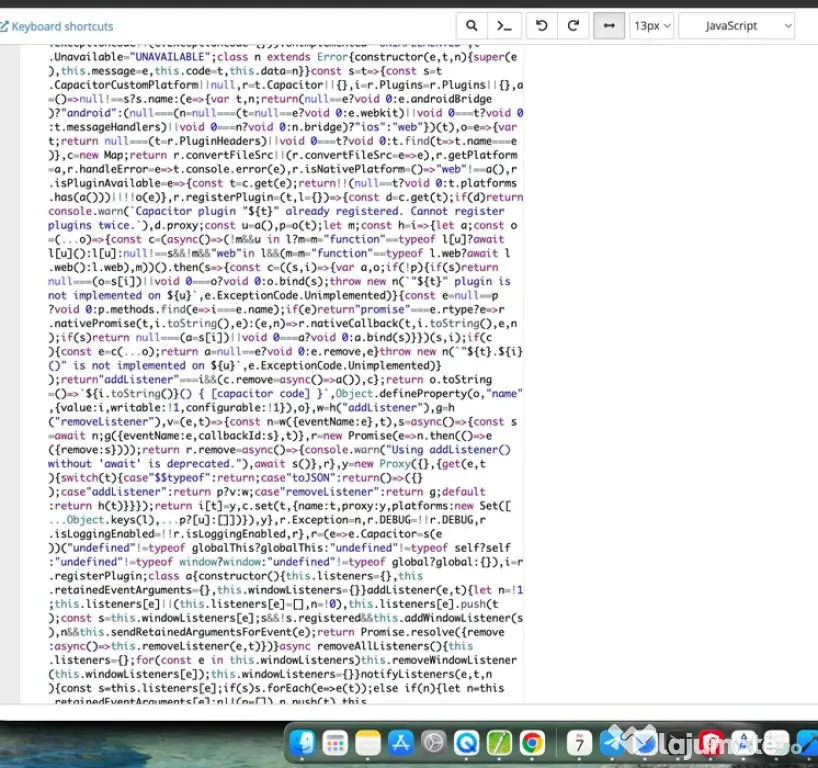Viewport: 818px width, 768px height.
Task: Open the command palette terminal icon
Action: point(504,26)
